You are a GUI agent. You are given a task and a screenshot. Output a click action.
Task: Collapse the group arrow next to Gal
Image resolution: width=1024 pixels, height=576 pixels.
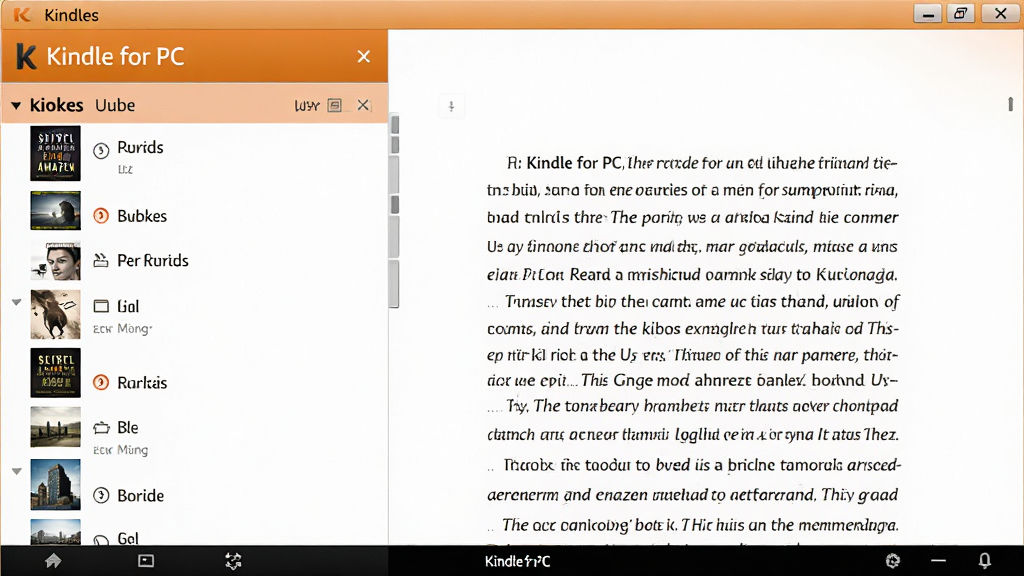[16, 302]
